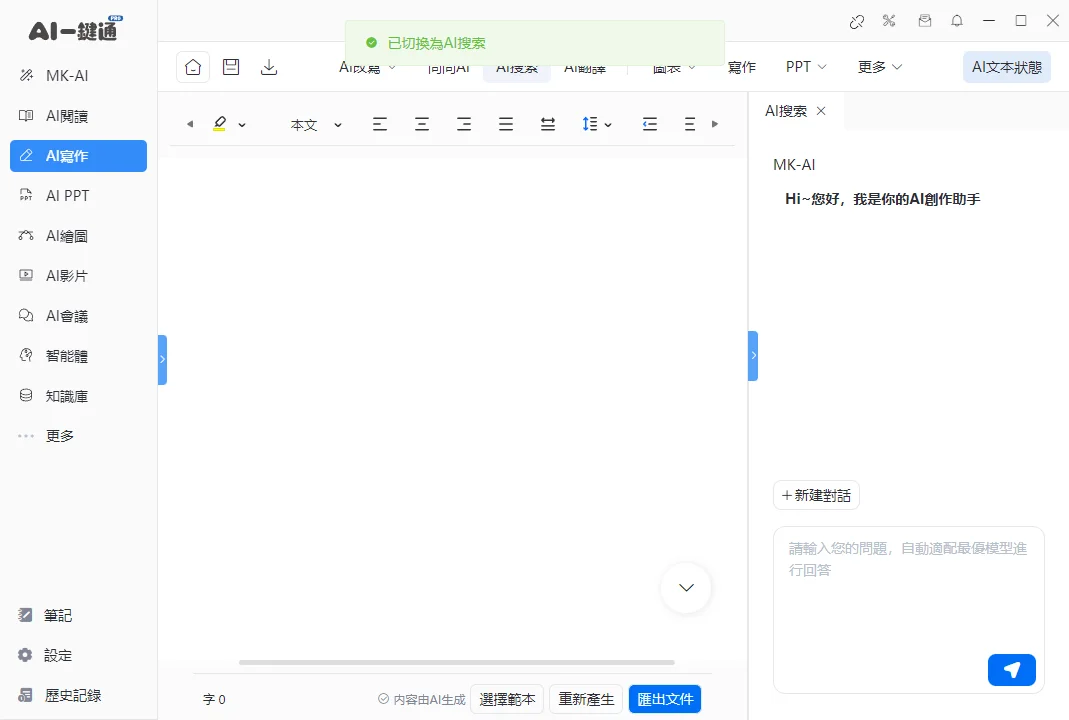
Task: Align text right
Action: click(x=464, y=124)
